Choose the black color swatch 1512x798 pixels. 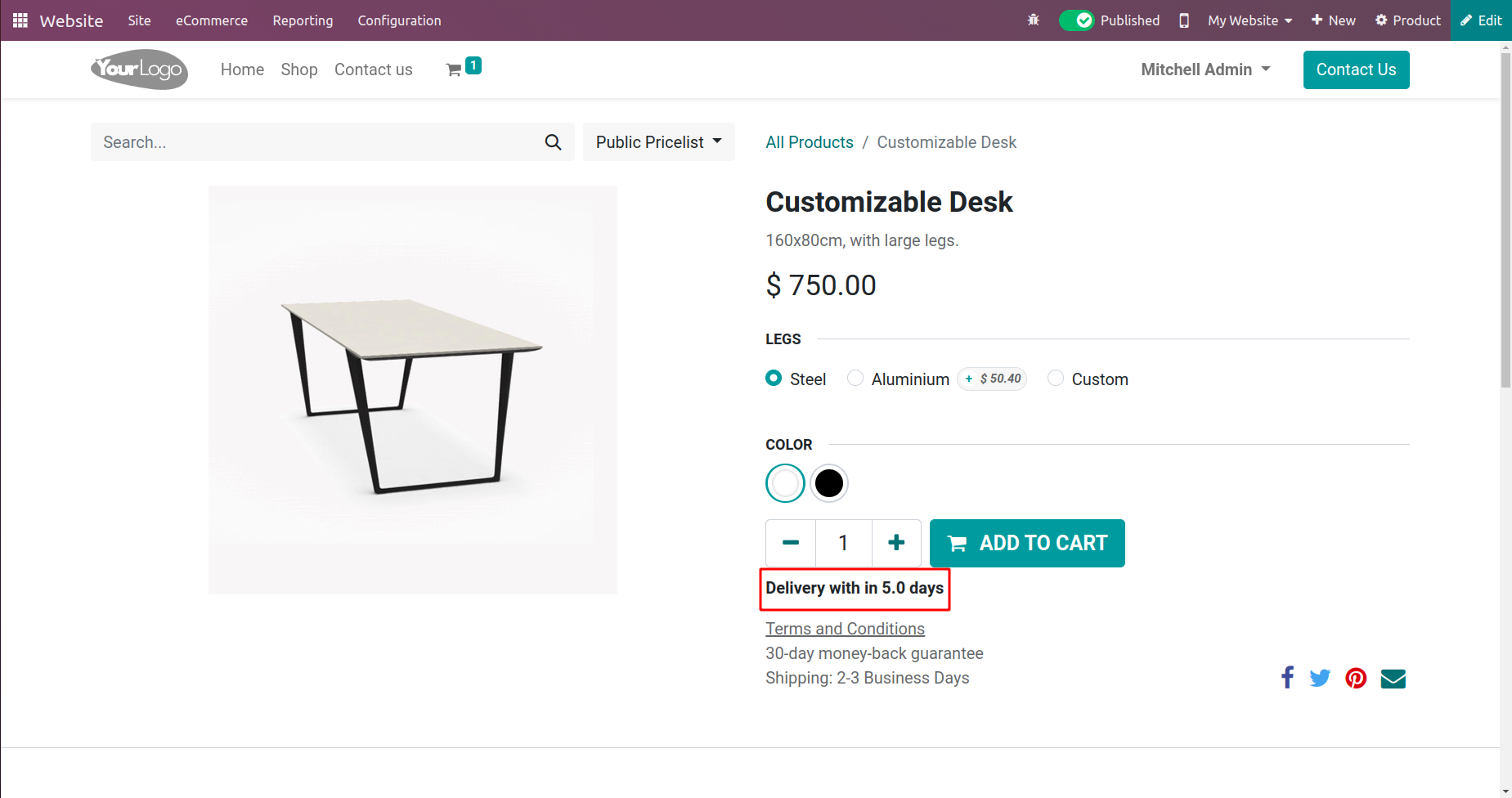coord(829,483)
